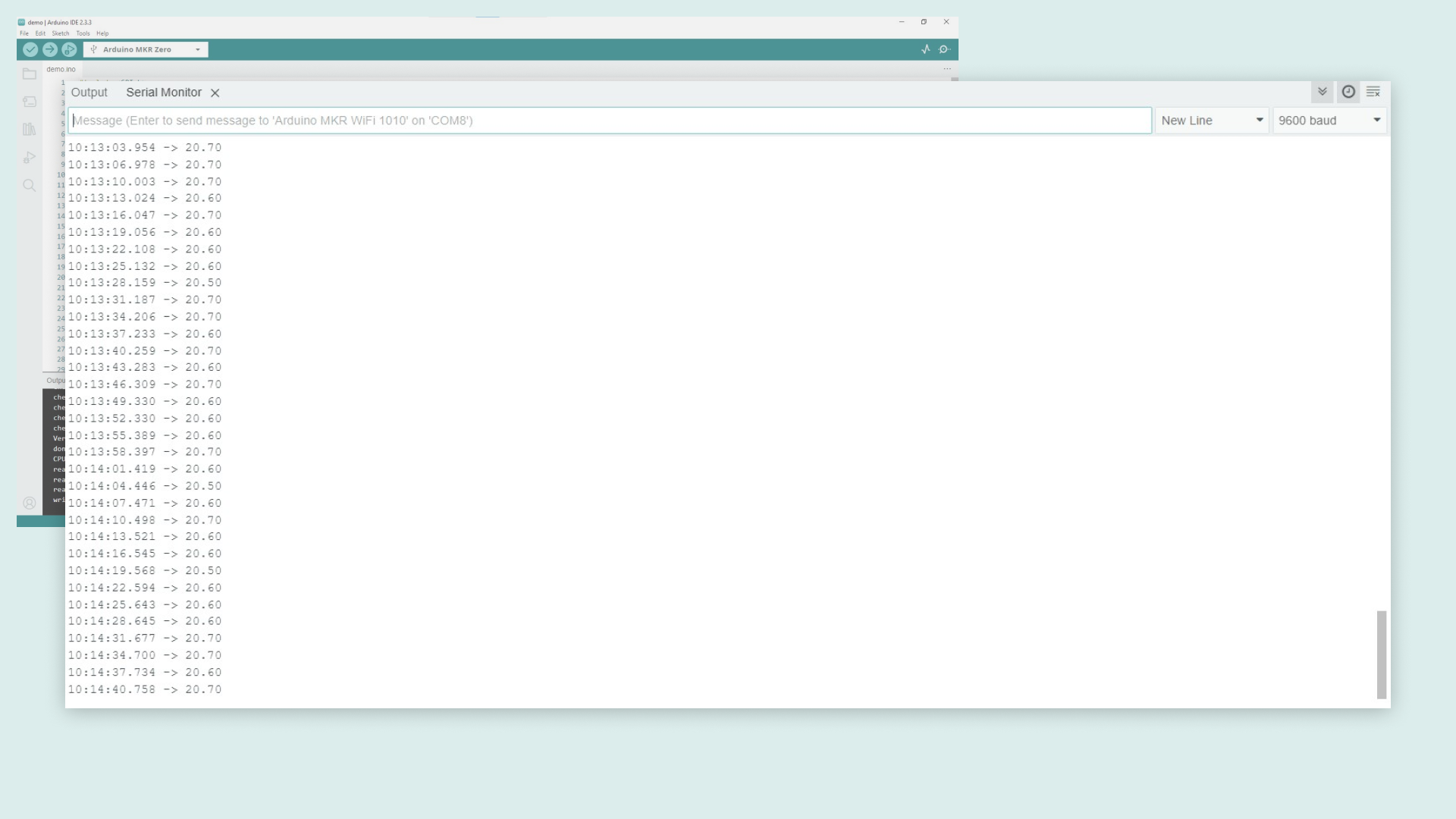Click the Verify sketch checkmark button
This screenshot has height=819, width=1456.
click(x=30, y=49)
